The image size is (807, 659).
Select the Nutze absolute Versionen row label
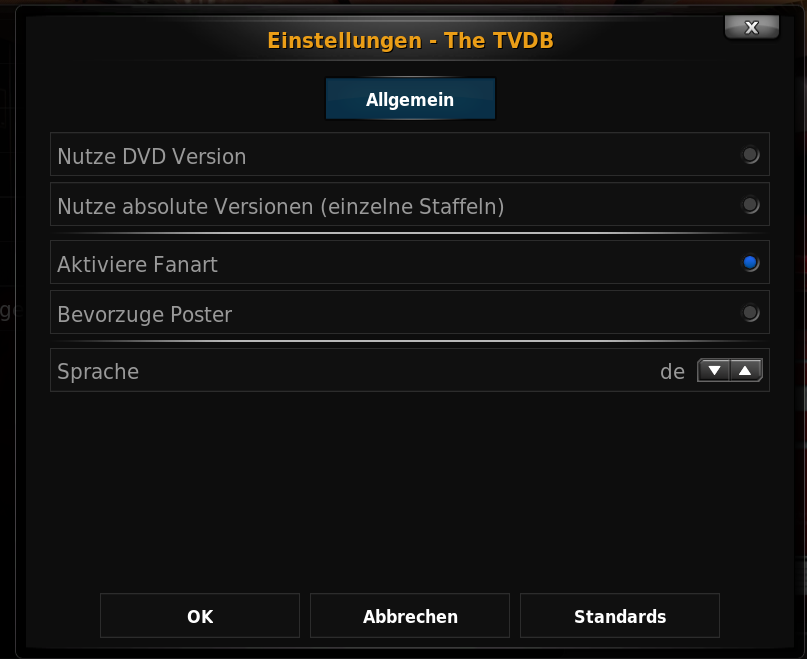pyautogui.click(x=281, y=206)
